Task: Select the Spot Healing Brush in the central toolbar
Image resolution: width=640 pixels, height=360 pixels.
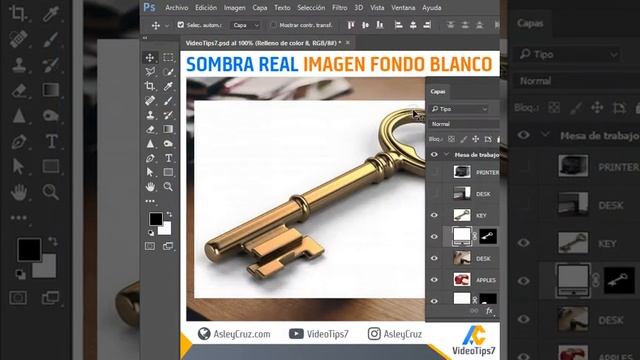Action: coord(150,100)
